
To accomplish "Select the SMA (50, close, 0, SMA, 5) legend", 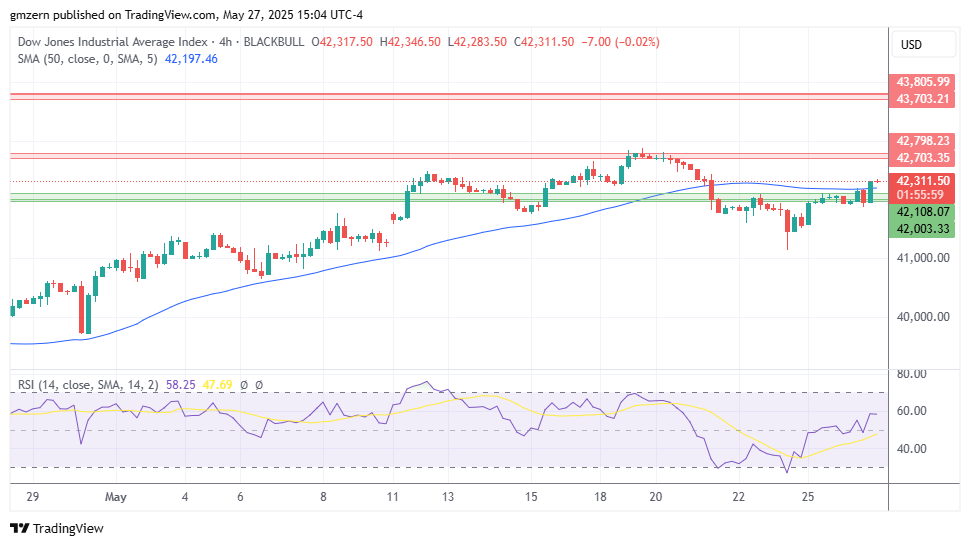I will [x=88, y=59].
